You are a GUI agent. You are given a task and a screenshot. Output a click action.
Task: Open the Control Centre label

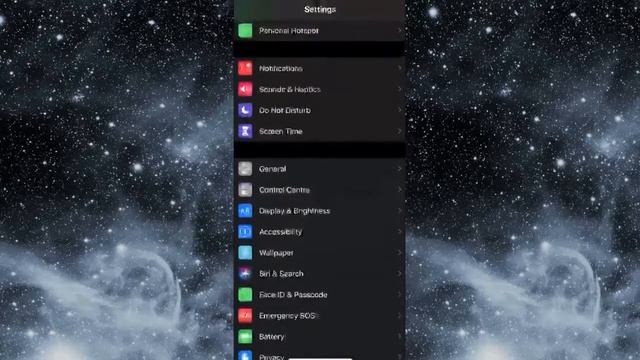point(284,190)
